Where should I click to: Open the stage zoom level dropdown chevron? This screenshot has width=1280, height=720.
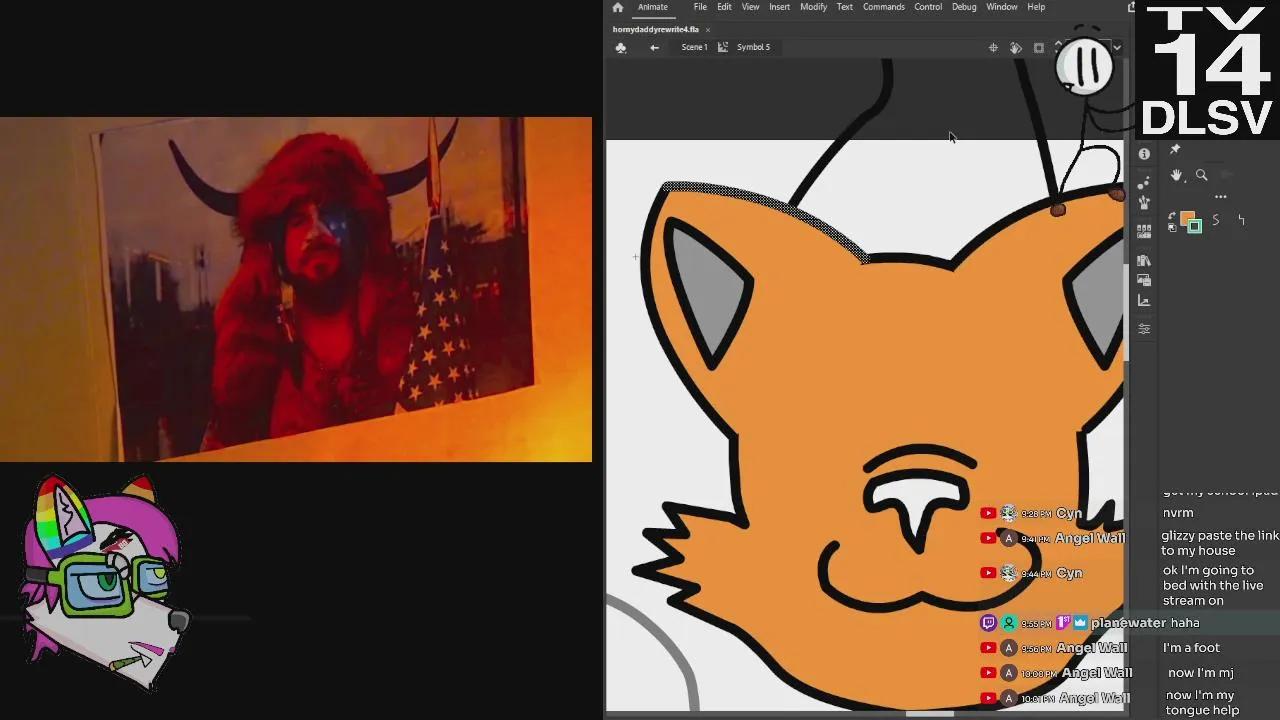tap(1117, 47)
